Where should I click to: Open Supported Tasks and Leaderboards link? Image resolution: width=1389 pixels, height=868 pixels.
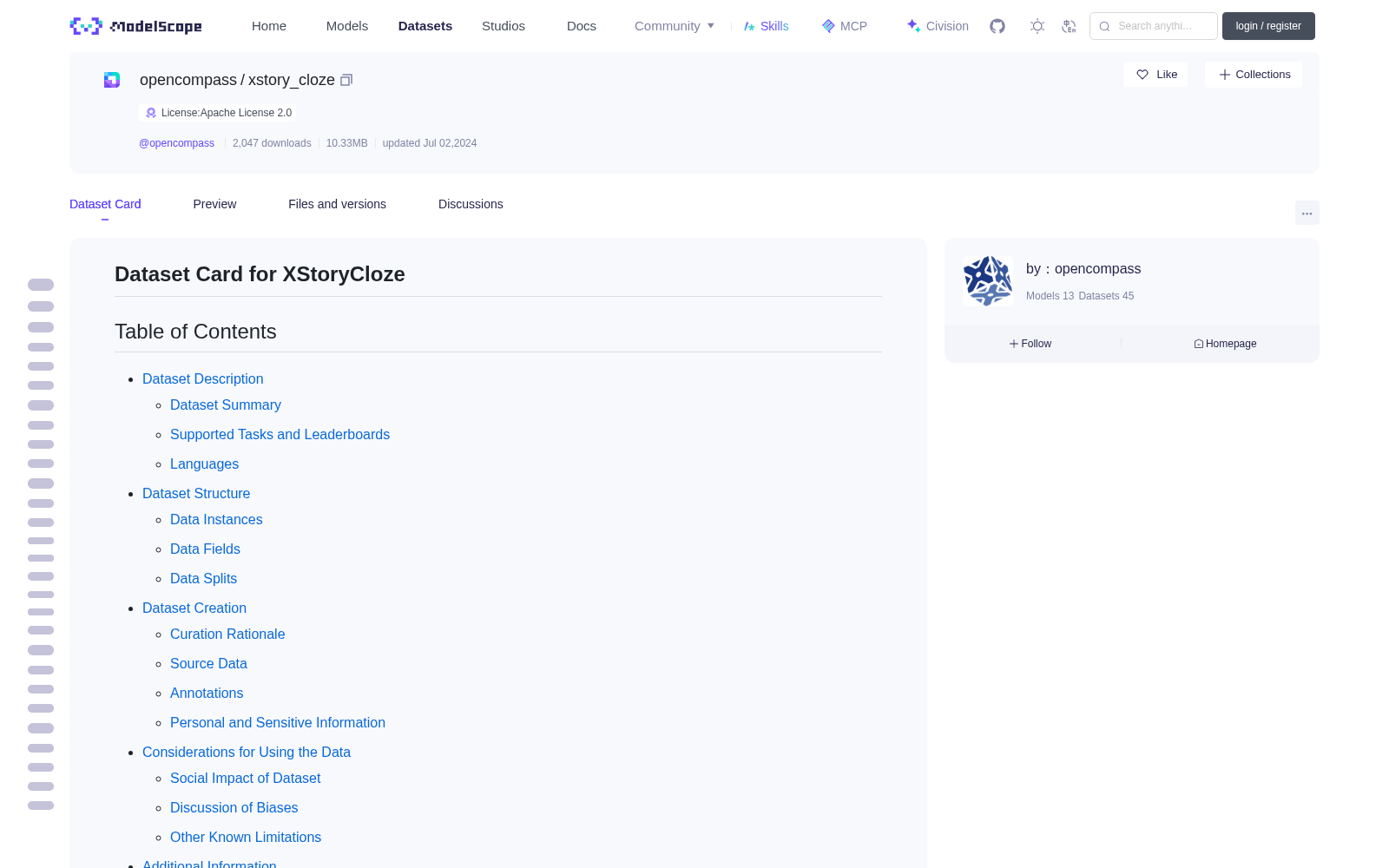coord(280,434)
